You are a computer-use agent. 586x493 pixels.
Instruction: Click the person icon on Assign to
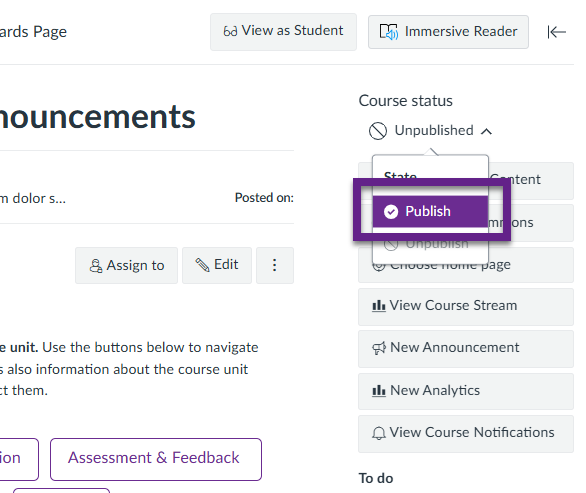[x=96, y=266]
